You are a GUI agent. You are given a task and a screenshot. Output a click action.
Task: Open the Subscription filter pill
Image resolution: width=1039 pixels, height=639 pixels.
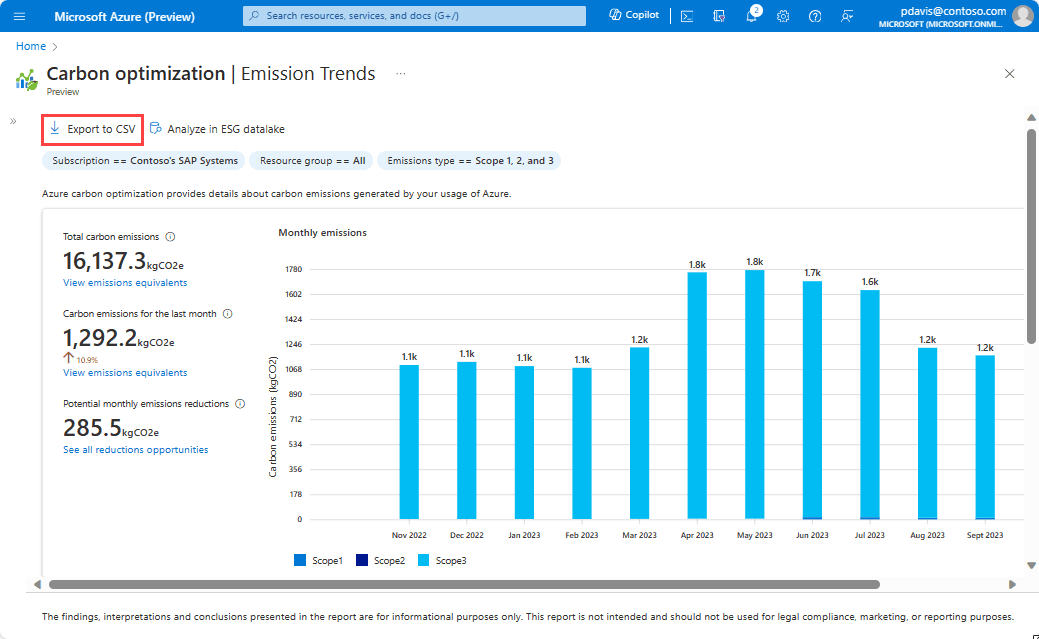coord(145,160)
